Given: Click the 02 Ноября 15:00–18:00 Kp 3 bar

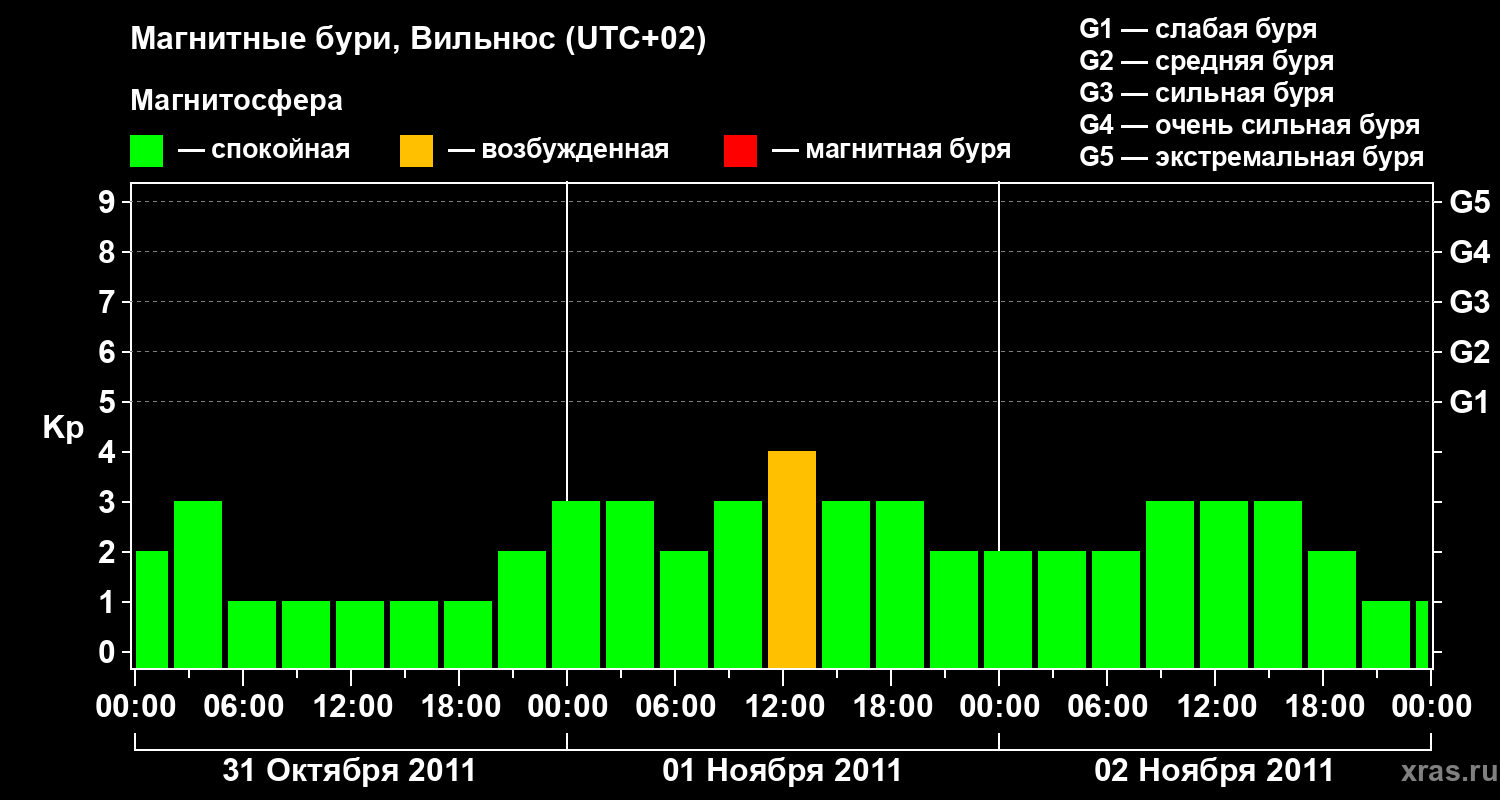Looking at the screenshot, I should click(x=1278, y=585).
